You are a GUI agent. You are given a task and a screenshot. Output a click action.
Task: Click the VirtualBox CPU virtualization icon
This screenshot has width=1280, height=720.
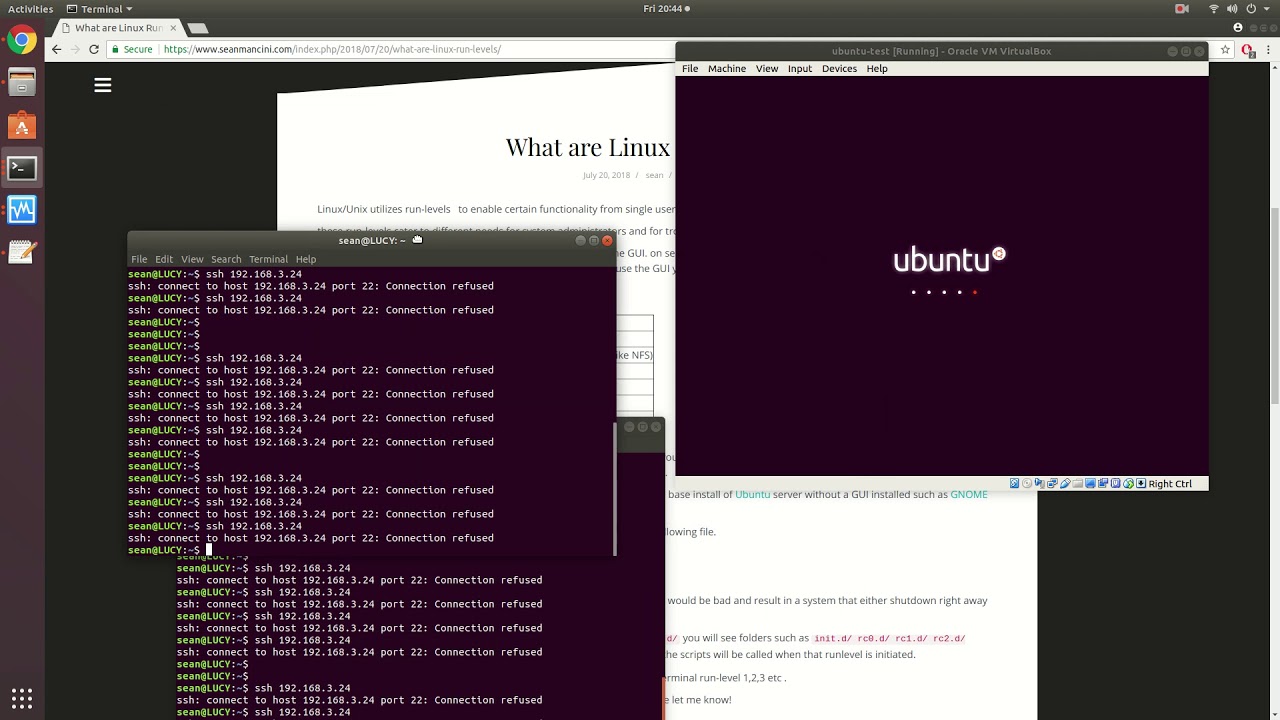(x=1116, y=483)
